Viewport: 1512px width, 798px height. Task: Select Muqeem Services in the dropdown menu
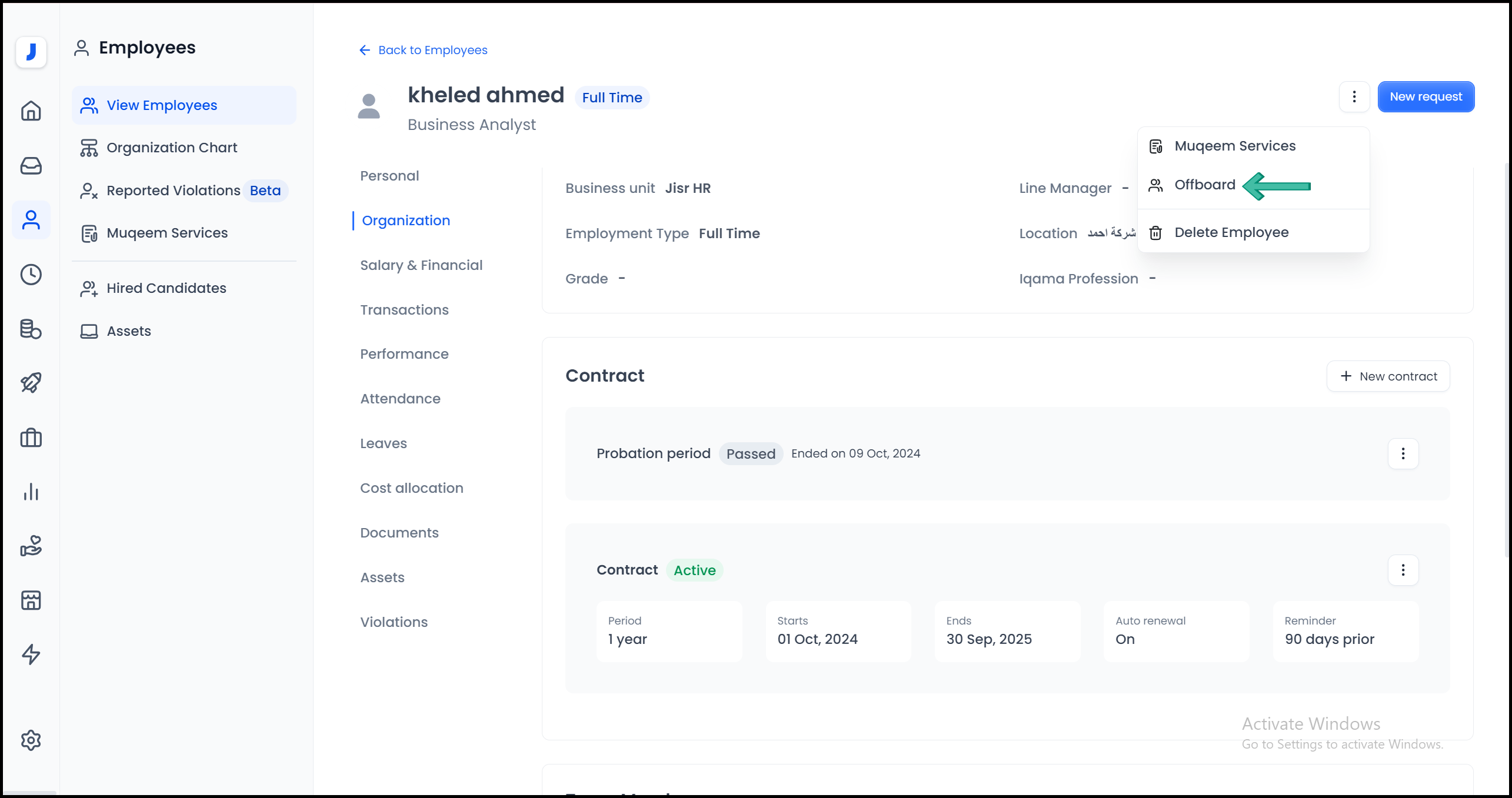[x=1234, y=146]
